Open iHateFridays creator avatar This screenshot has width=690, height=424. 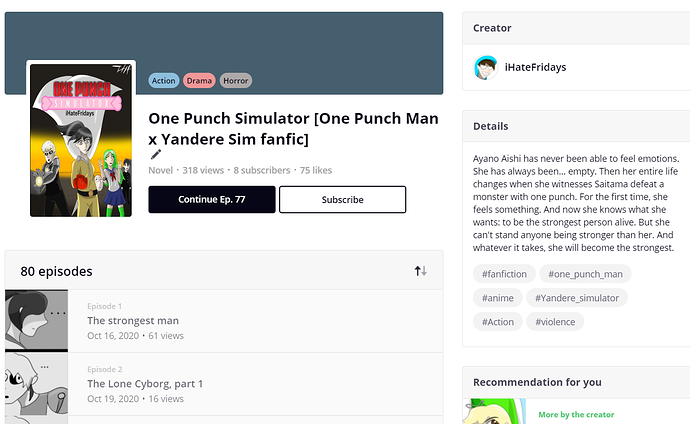pyautogui.click(x=485, y=67)
